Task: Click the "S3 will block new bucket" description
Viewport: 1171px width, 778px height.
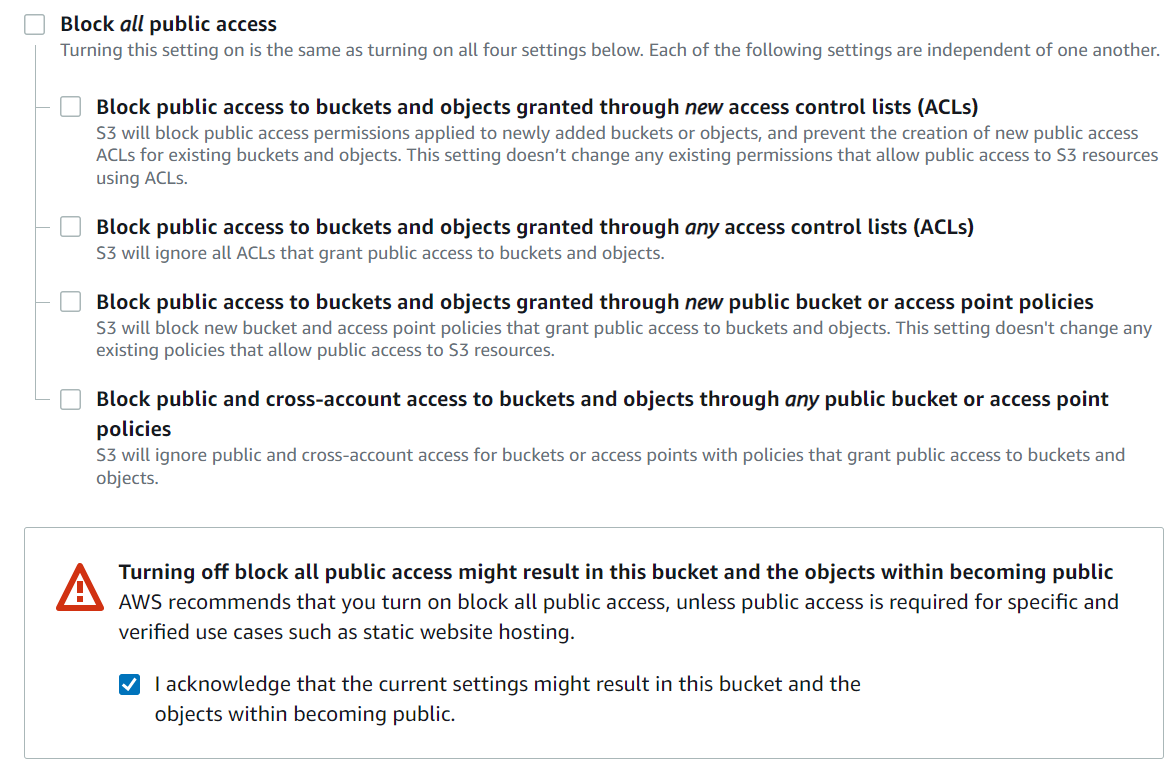Action: tap(623, 328)
